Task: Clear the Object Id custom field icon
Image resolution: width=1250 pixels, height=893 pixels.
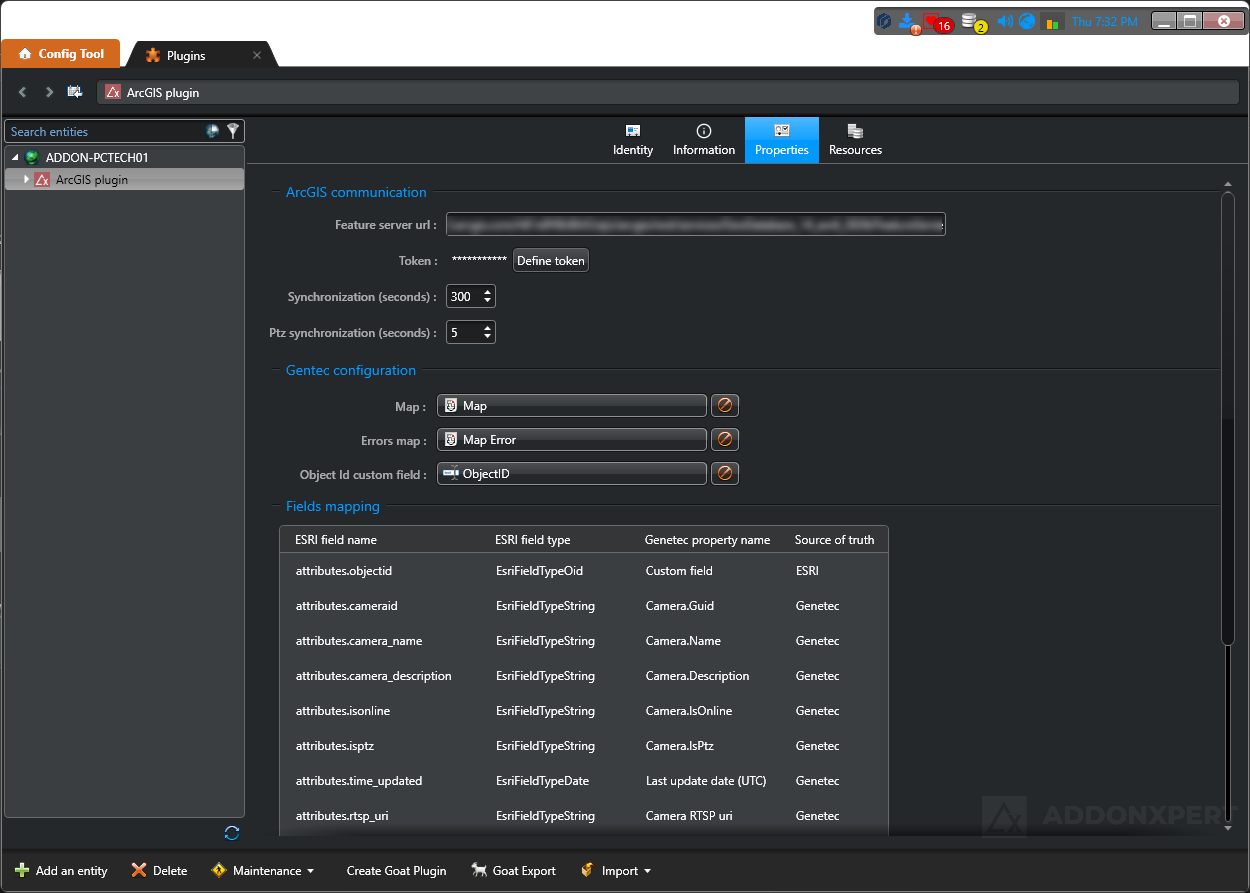Action: (725, 474)
